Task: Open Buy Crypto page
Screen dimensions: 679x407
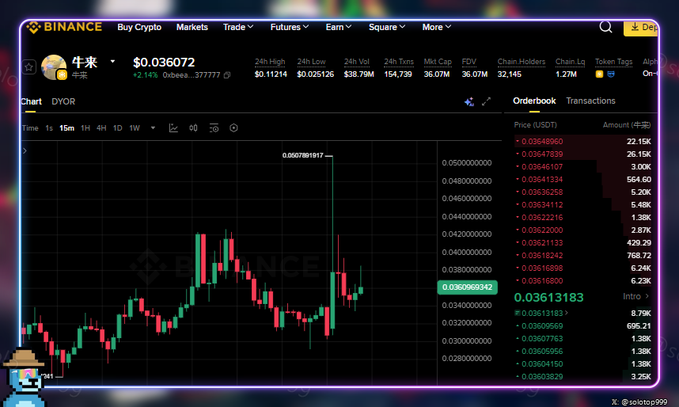Action: (139, 27)
